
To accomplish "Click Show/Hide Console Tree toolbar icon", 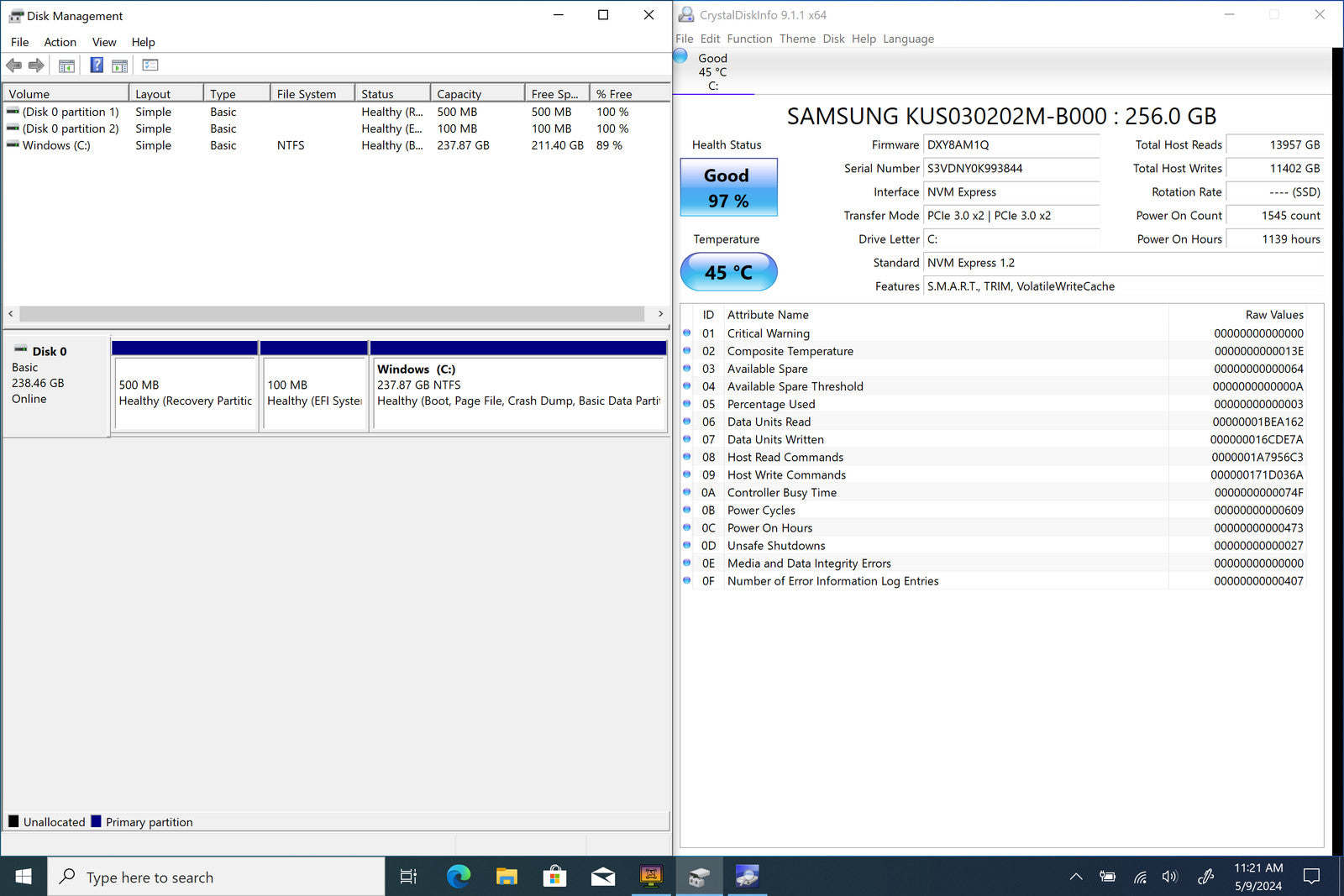I will [x=66, y=65].
